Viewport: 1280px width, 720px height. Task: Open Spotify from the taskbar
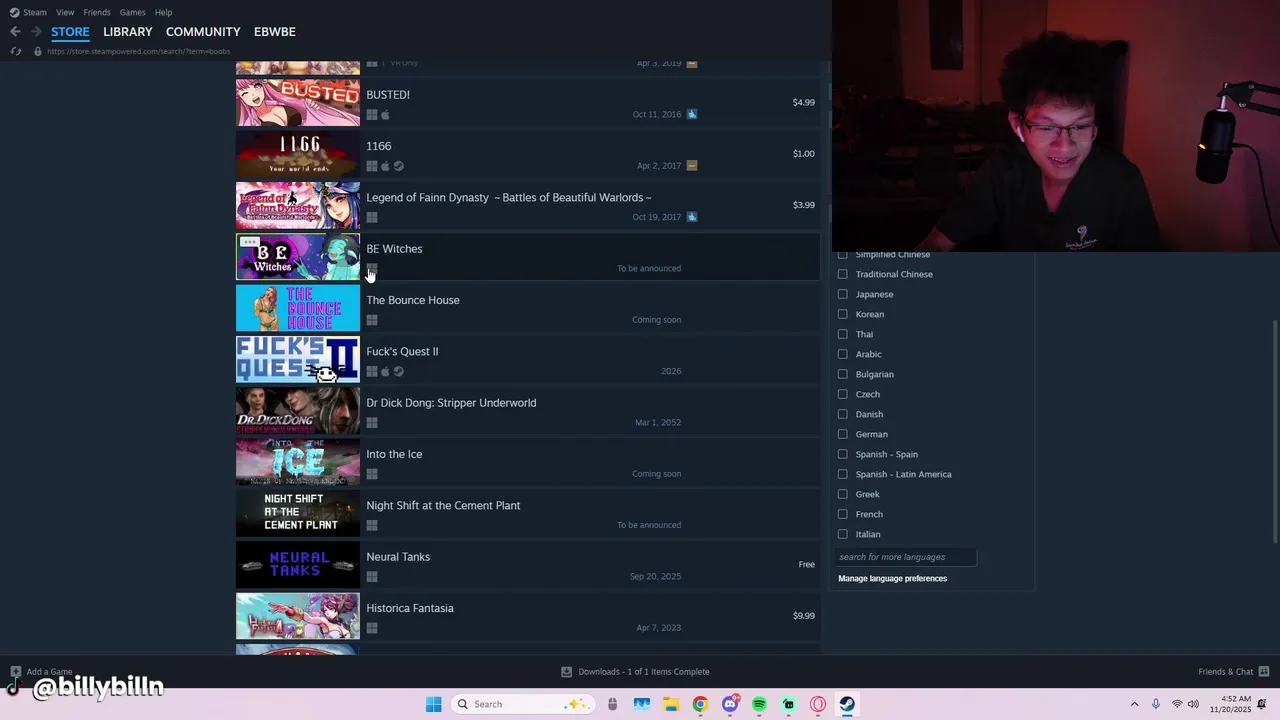point(759,704)
